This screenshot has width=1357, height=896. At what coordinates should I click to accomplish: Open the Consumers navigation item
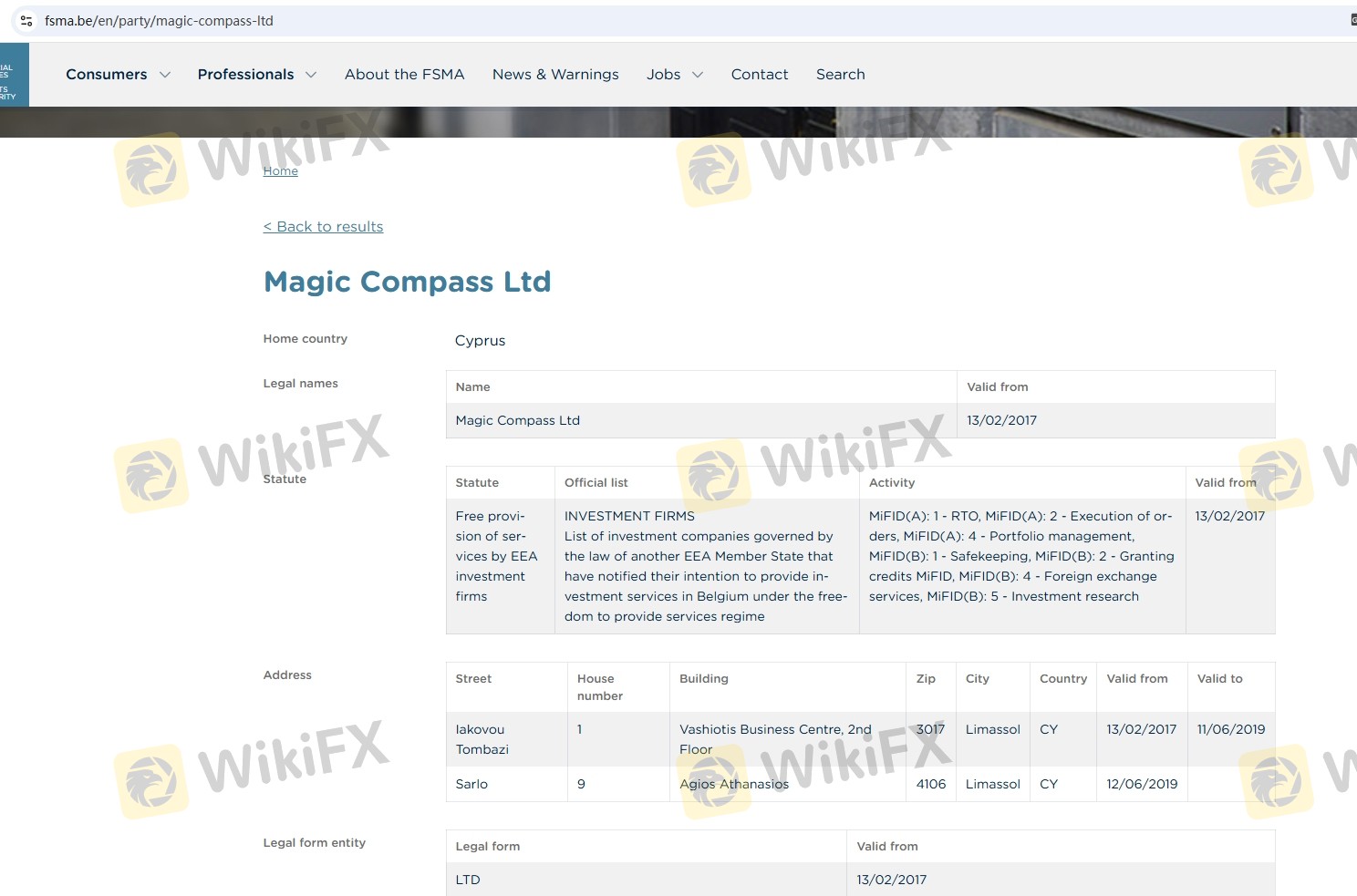(107, 75)
